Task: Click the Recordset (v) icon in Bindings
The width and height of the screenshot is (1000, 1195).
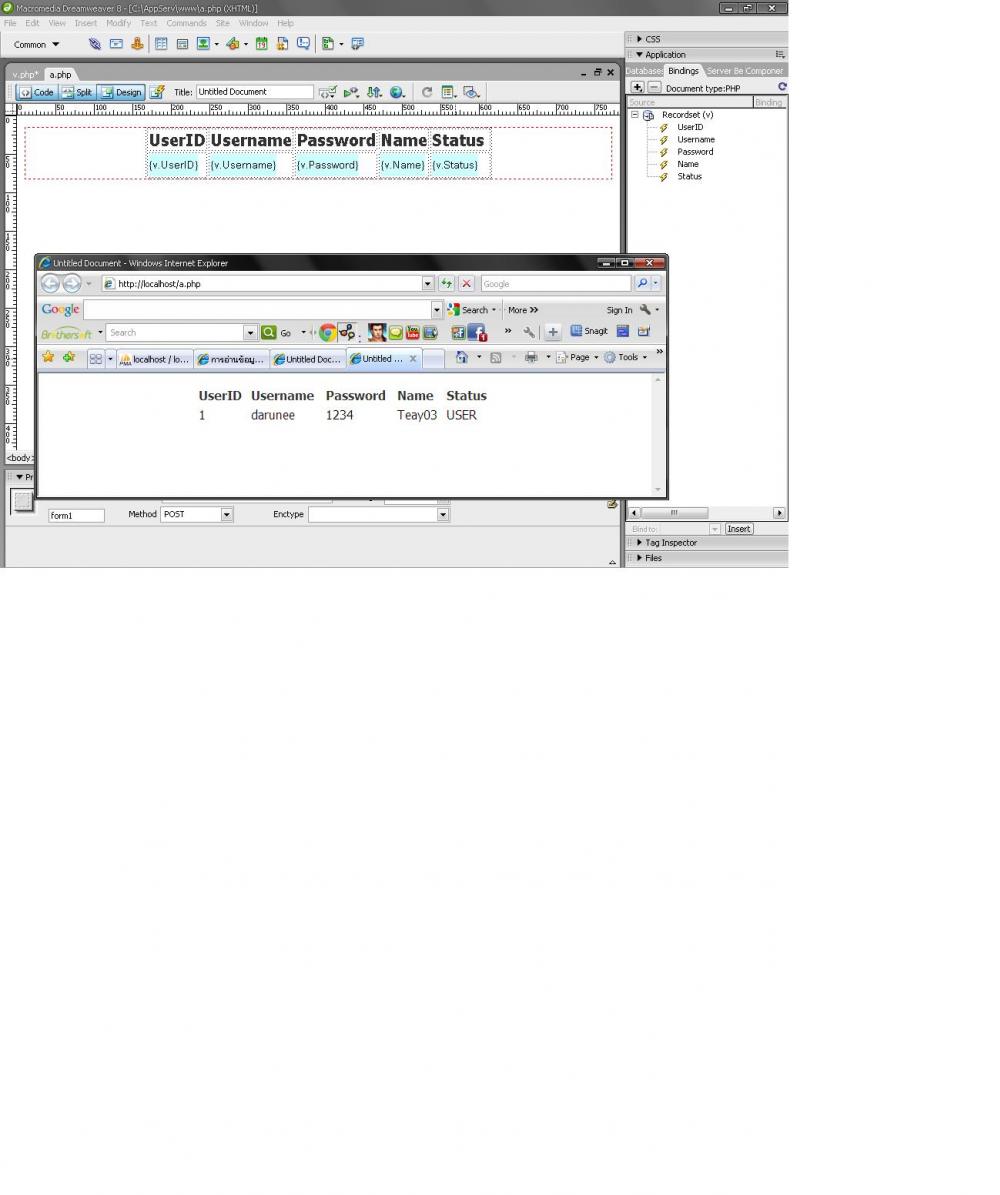Action: (x=649, y=115)
